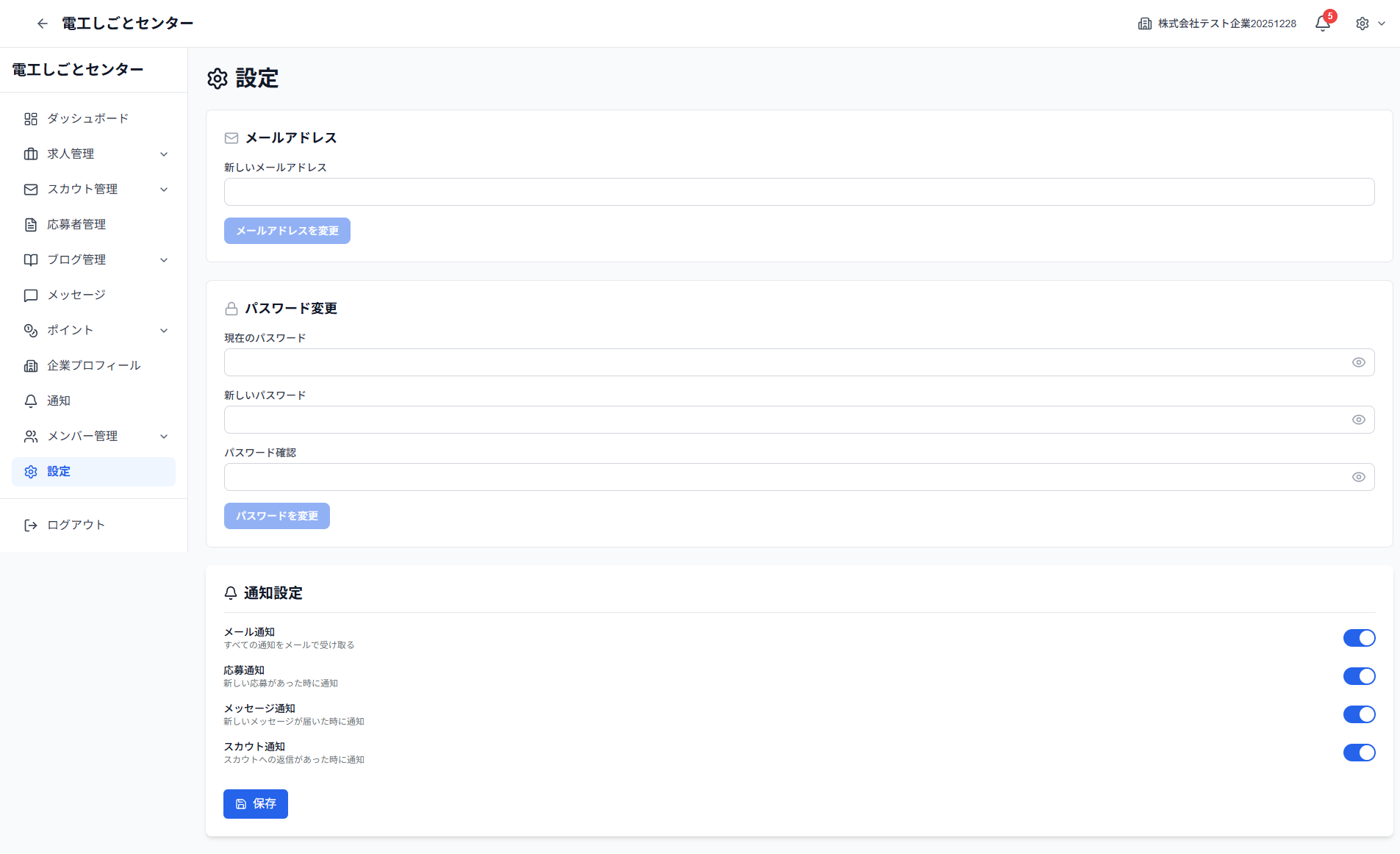The image size is (1400, 854).
Task: Click the 応募者管理 document icon
Action: [31, 224]
